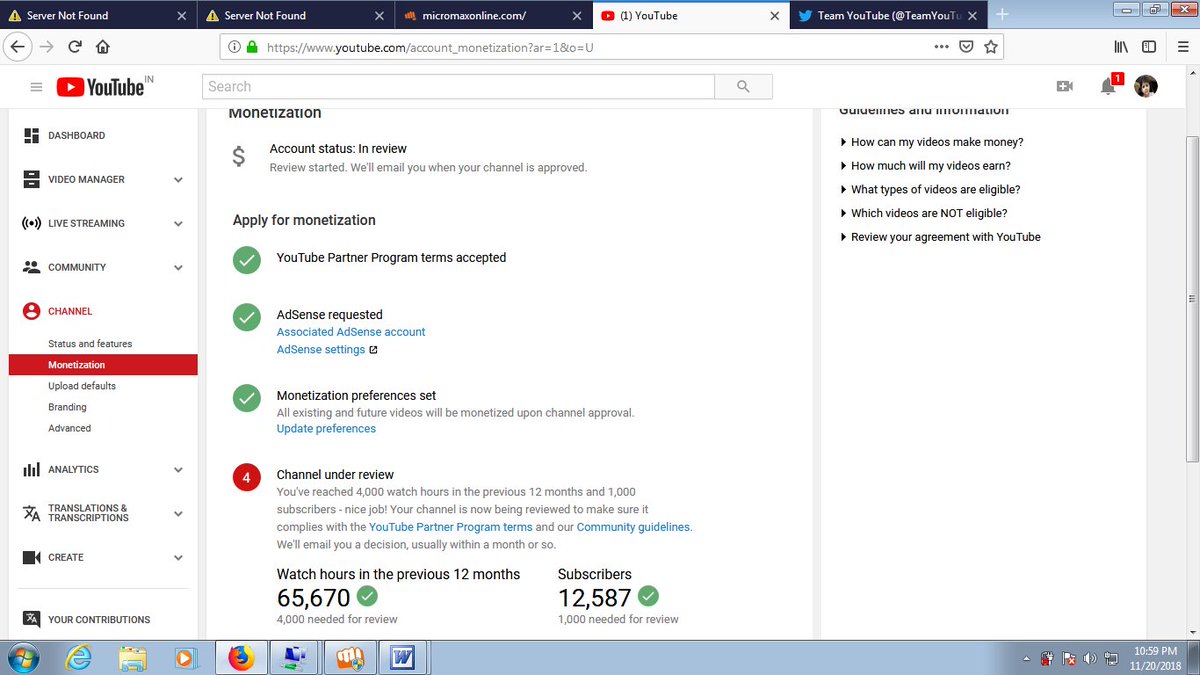
Task: Bookmark this page with the star
Action: (991, 47)
